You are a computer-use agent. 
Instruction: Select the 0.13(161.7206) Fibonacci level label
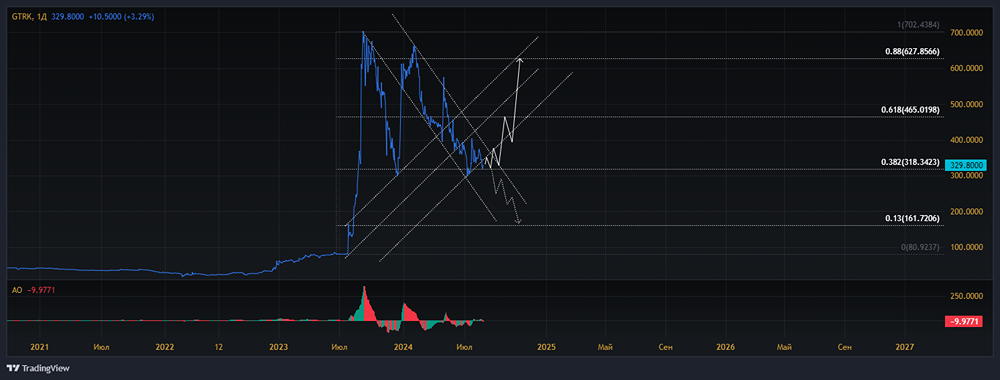[x=913, y=218]
